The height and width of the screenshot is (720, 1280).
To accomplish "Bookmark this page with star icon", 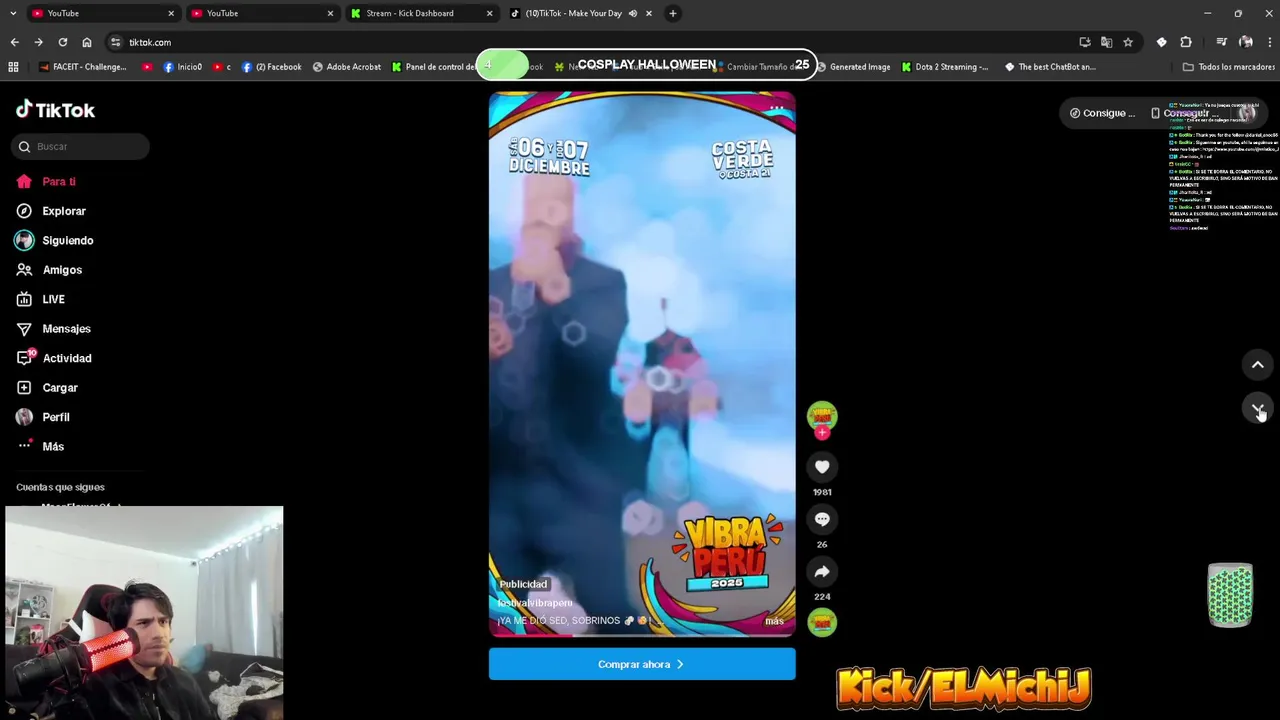I will click(x=1128, y=42).
